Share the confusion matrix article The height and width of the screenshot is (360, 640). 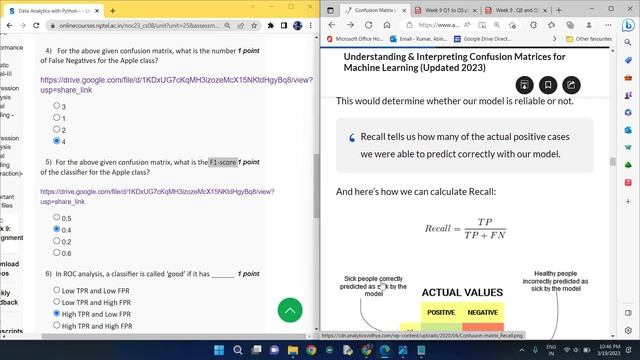point(571,85)
